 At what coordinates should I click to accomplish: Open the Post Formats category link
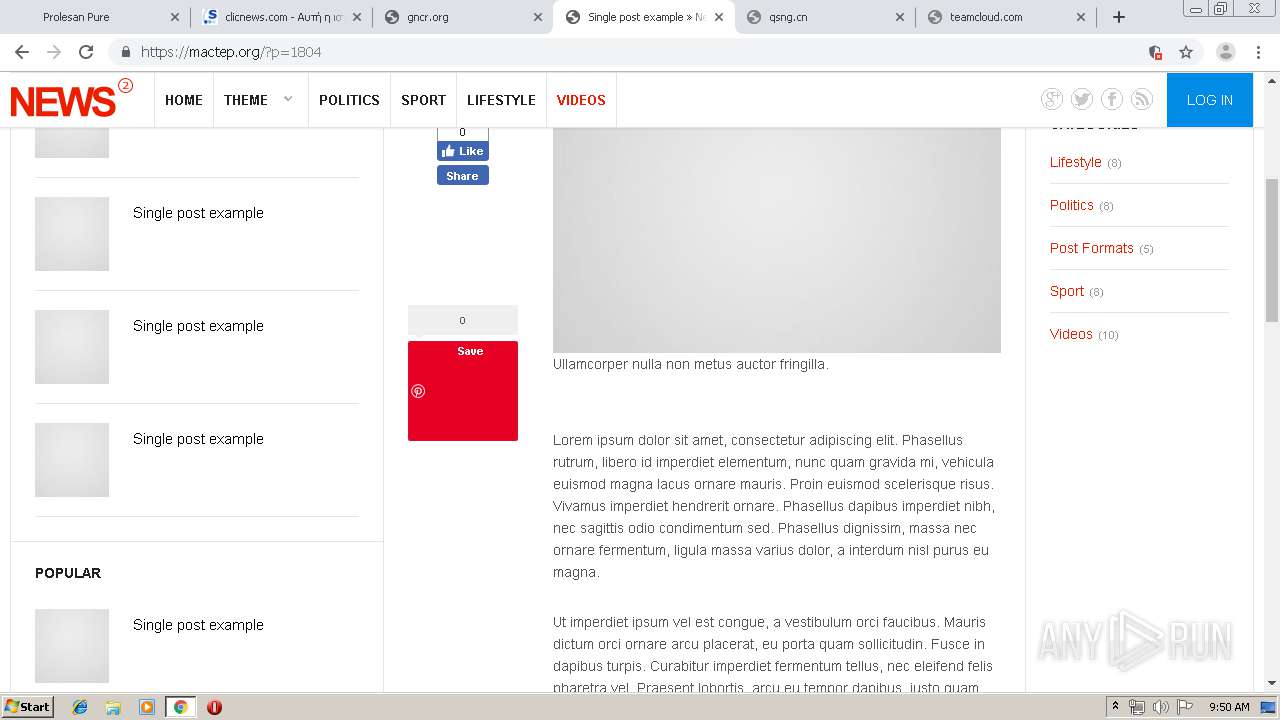1092,248
